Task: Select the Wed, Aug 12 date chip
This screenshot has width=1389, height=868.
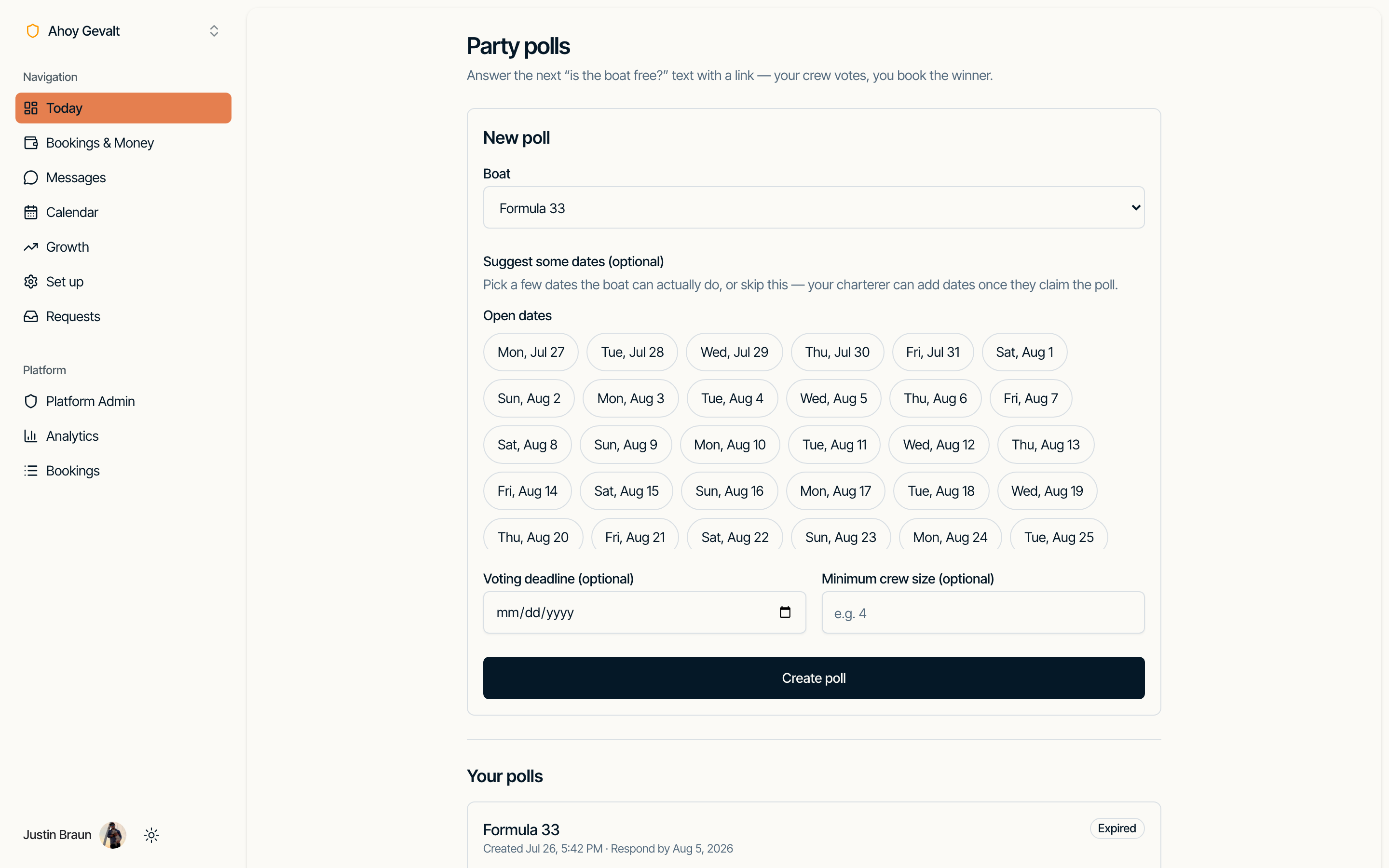Action: 939,444
